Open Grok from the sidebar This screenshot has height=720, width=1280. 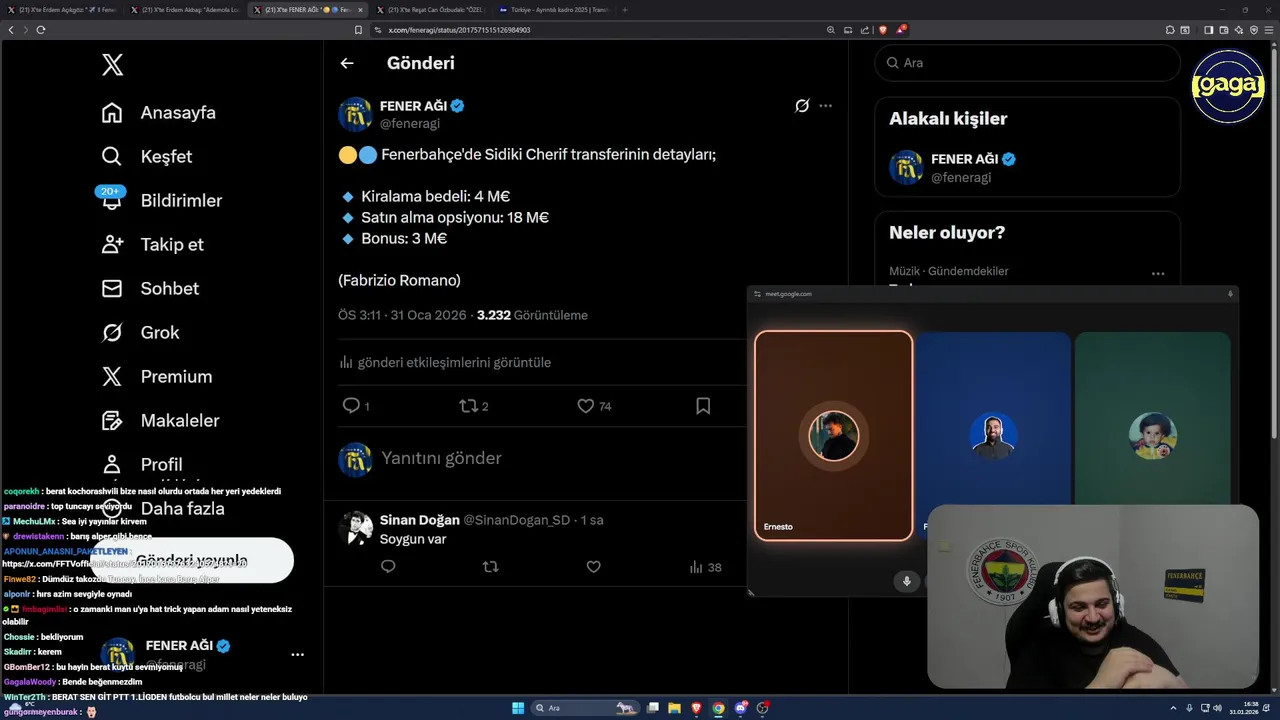click(140, 333)
